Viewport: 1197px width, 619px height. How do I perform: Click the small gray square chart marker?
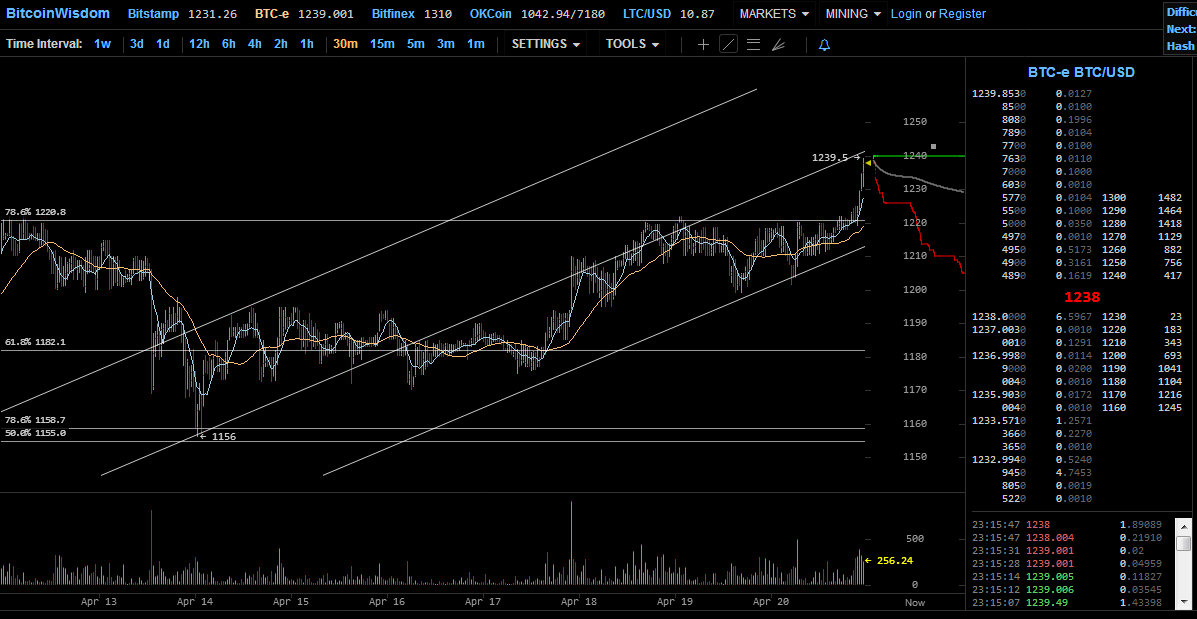[933, 146]
